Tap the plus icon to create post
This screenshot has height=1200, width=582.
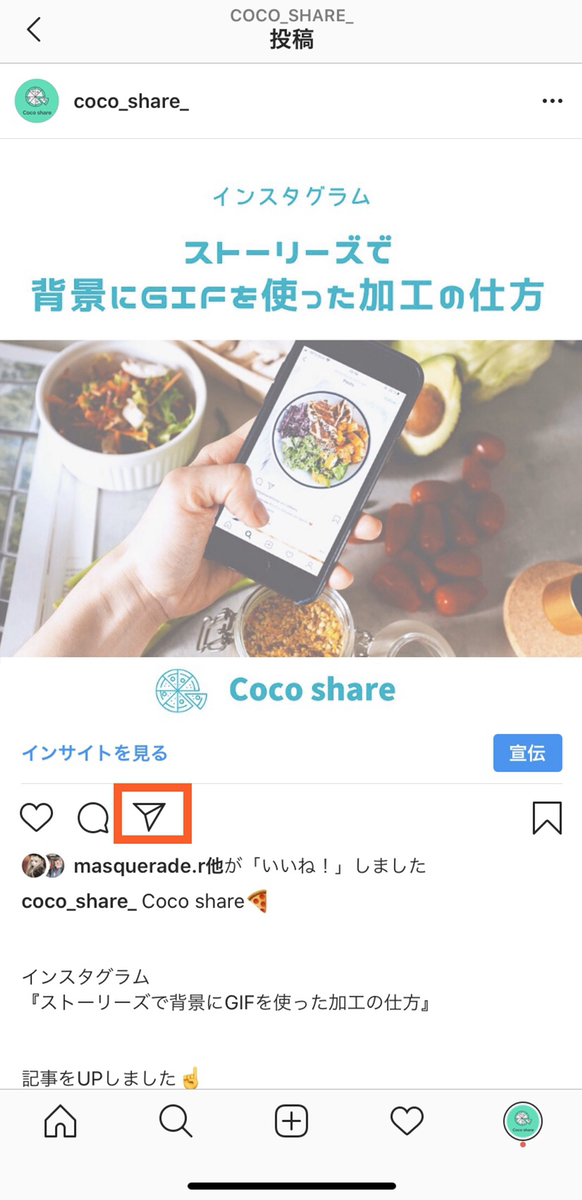tap(291, 1122)
